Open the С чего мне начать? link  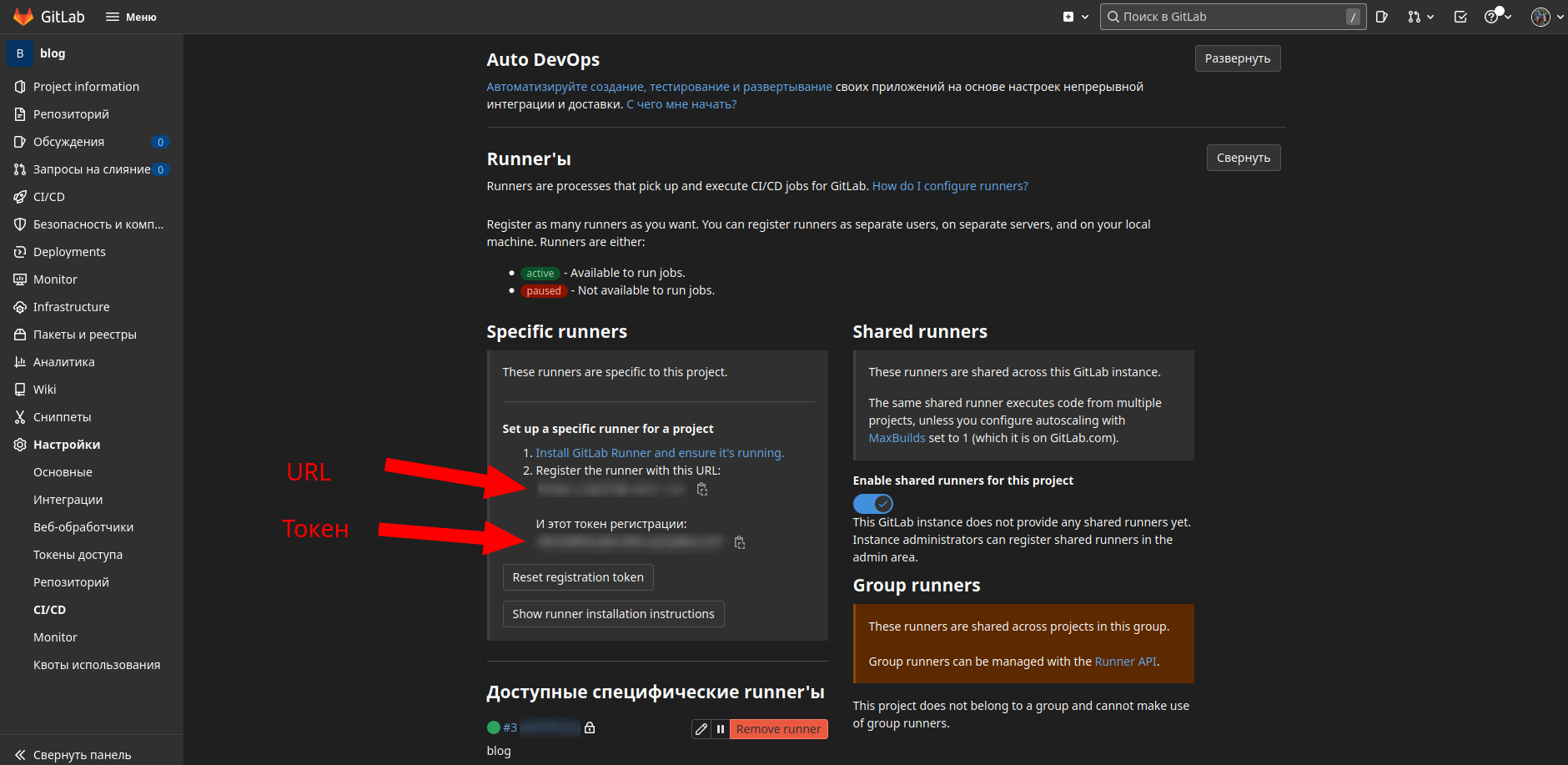pos(681,104)
